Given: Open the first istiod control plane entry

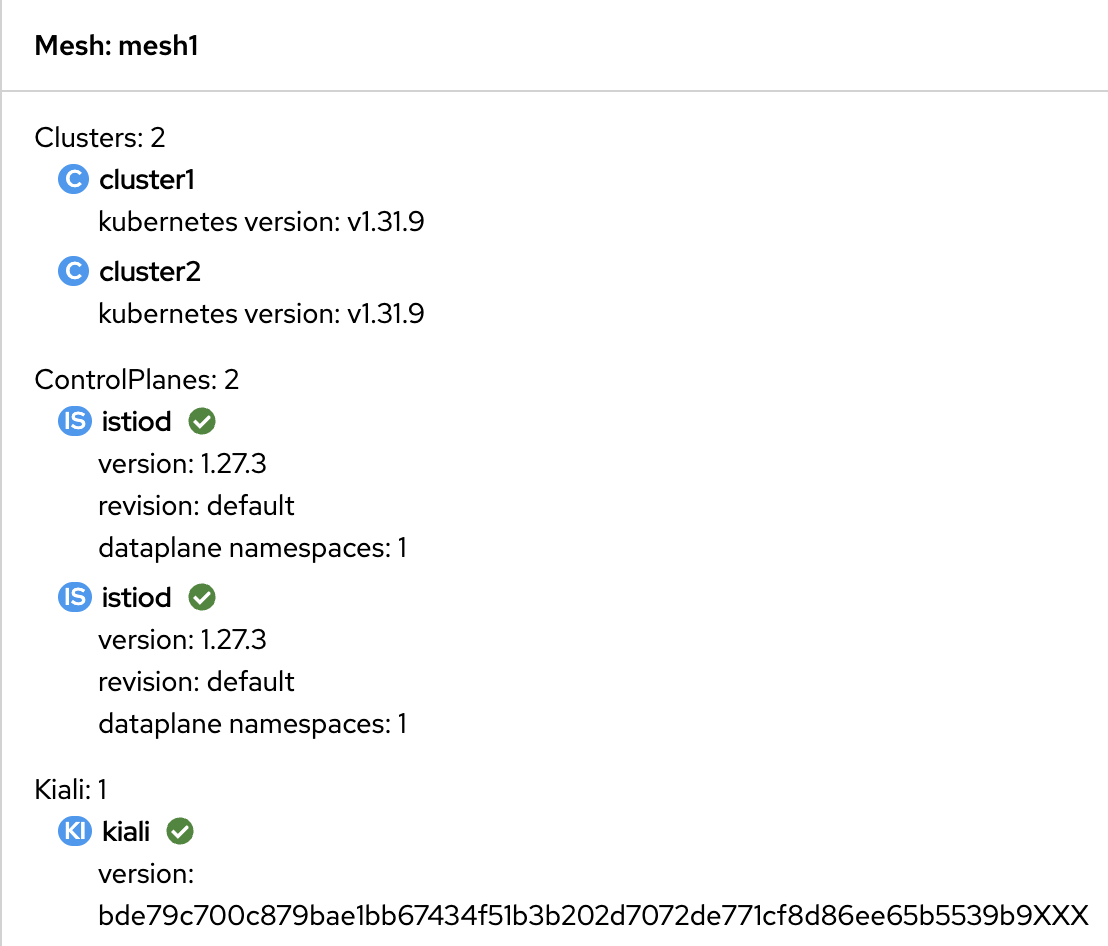Looking at the screenshot, I should (x=137, y=422).
